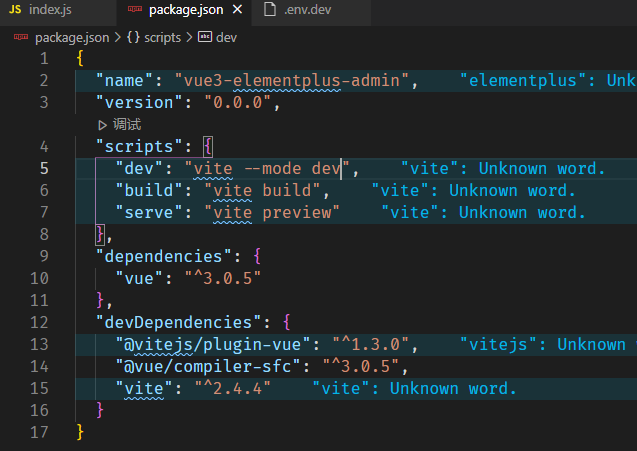Click the npm icon on package.json tab
This screenshot has width=637, height=451.
[135, 9]
